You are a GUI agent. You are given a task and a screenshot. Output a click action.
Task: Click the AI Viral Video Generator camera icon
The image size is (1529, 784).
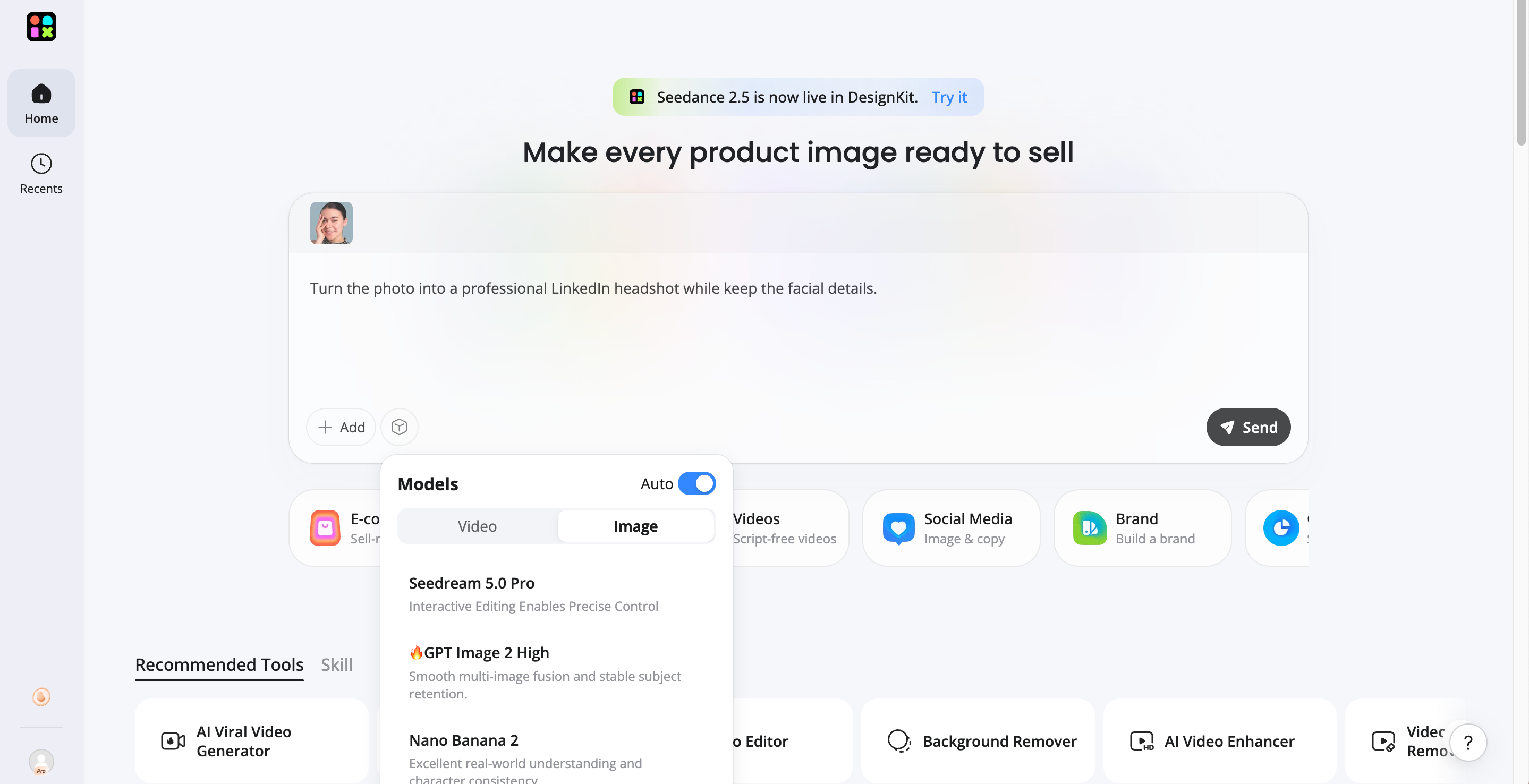[x=173, y=742]
